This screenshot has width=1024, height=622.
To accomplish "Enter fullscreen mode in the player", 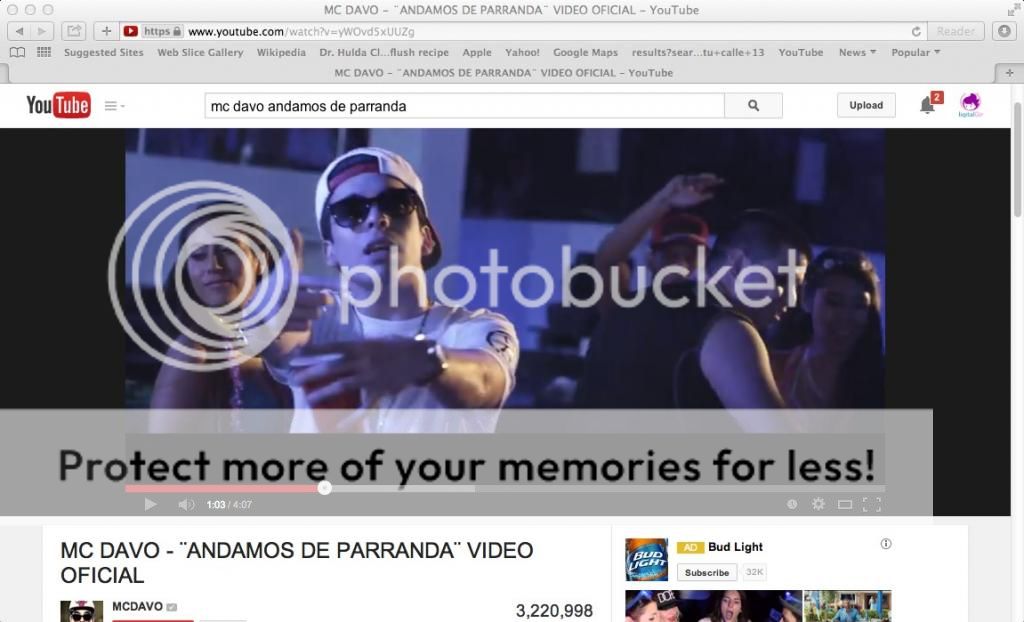I will pyautogui.click(x=872, y=504).
